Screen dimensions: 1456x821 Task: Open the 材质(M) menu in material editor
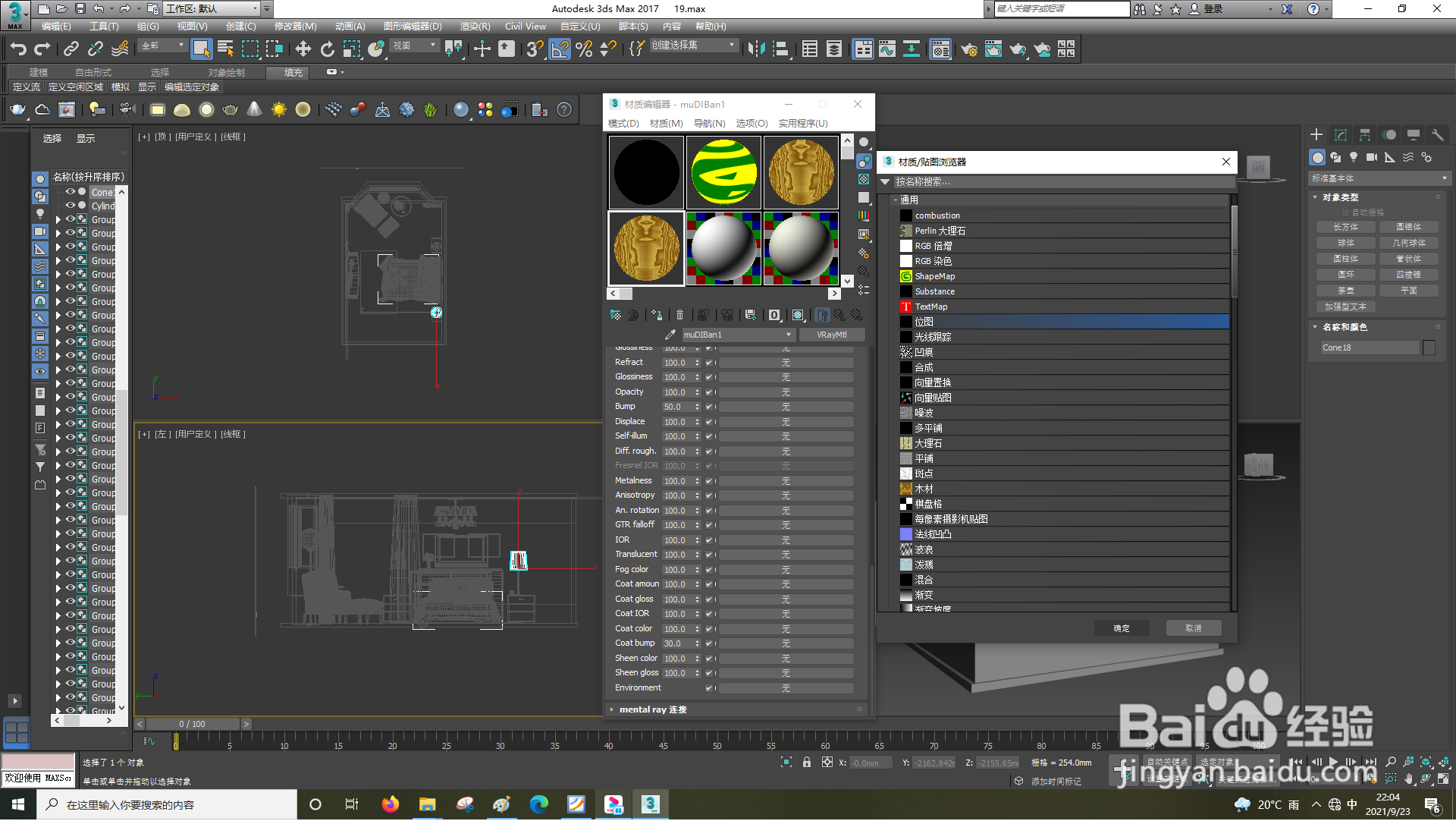click(666, 124)
